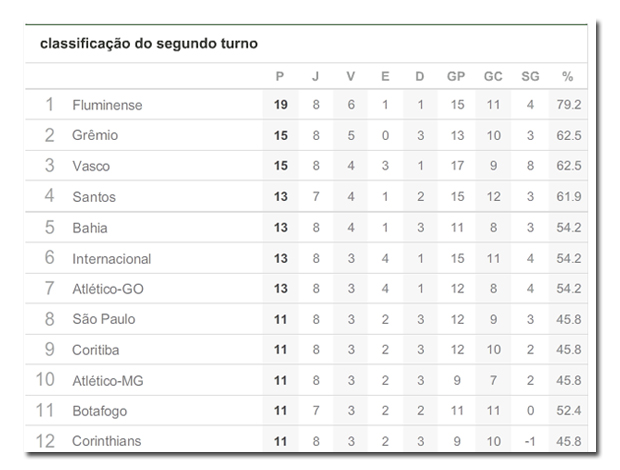Sort by the V wins column header
The width and height of the screenshot is (620, 470).
(350, 77)
